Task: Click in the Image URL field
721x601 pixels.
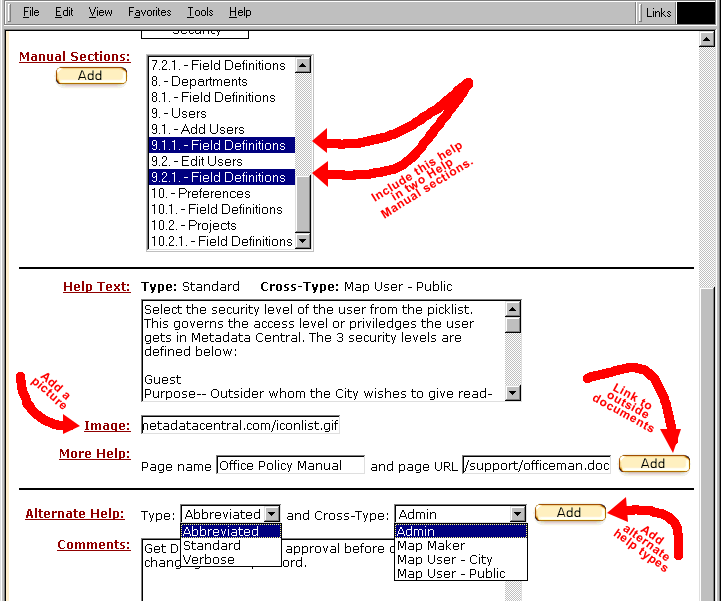Action: 240,425
